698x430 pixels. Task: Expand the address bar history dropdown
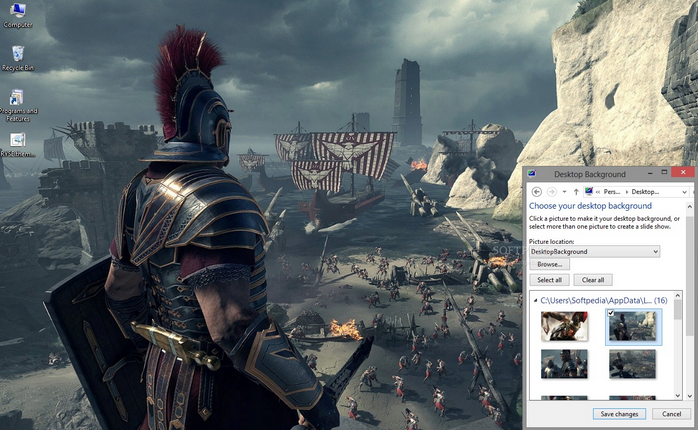684,192
